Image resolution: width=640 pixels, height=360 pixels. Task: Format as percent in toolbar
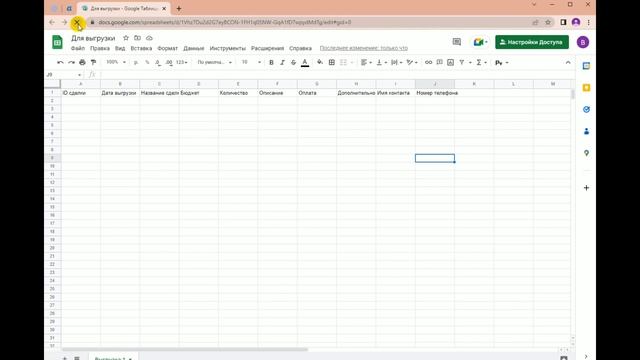[147, 62]
